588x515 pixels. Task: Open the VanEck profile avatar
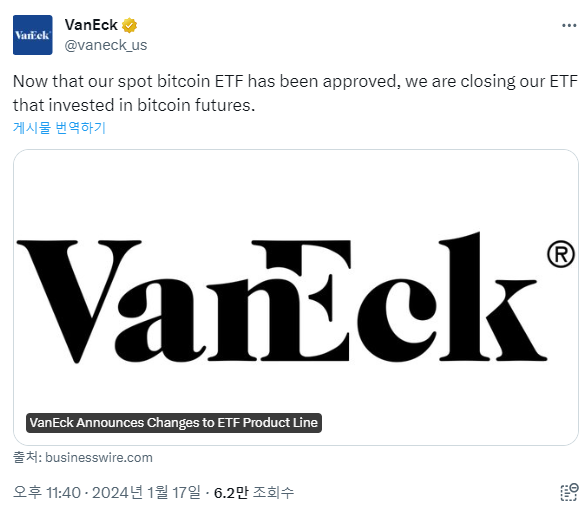pyautogui.click(x=33, y=35)
